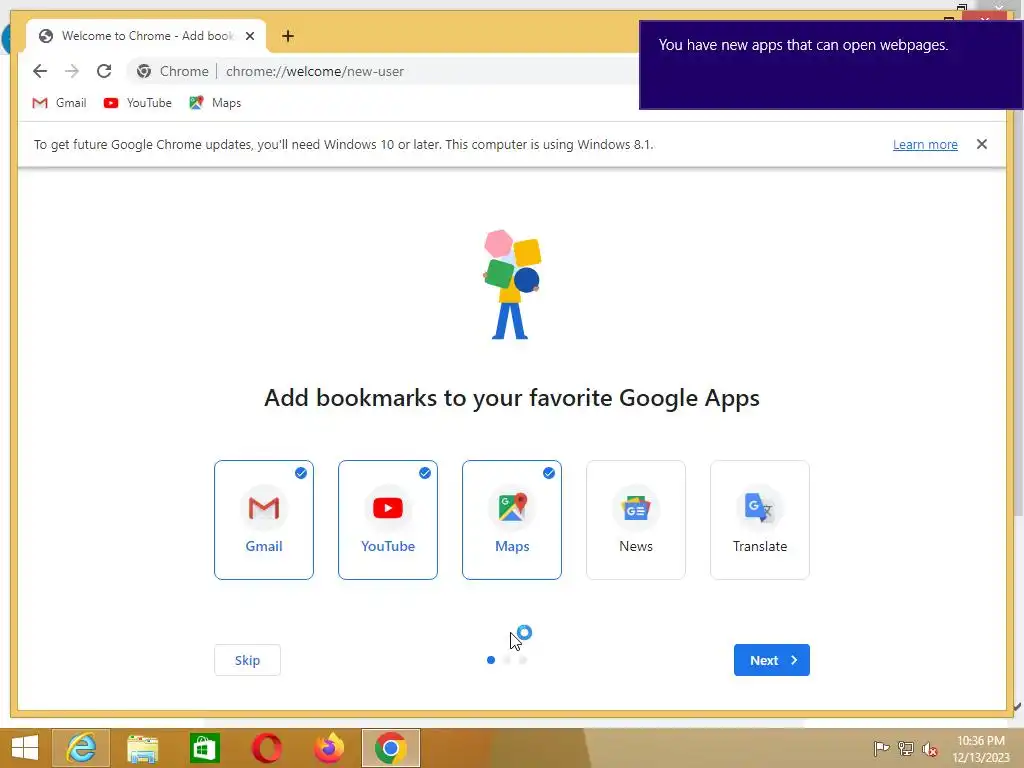
Task: Deselect the Gmail app card
Action: tap(264, 520)
